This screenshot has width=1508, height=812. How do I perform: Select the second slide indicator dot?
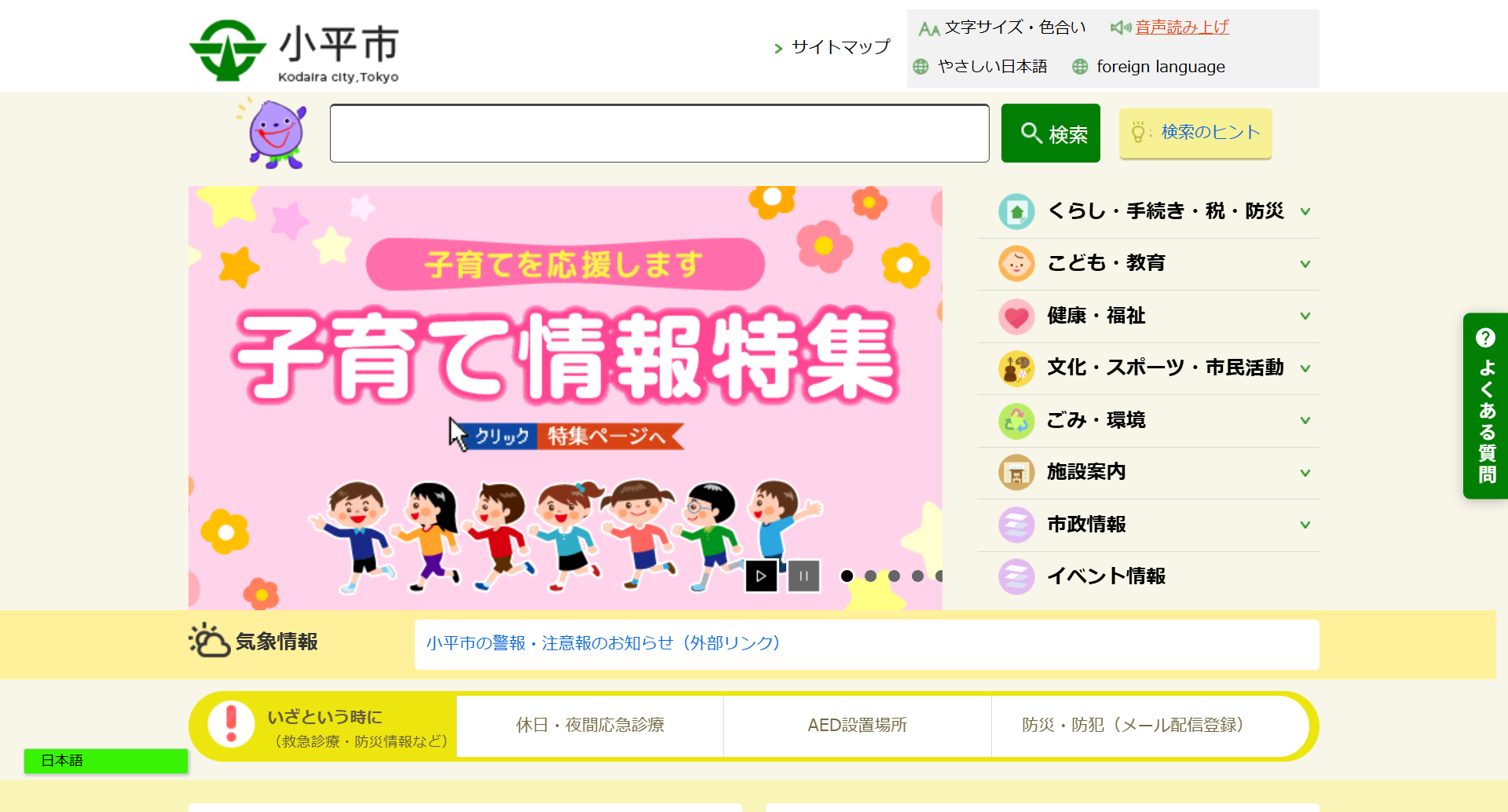[x=870, y=576]
